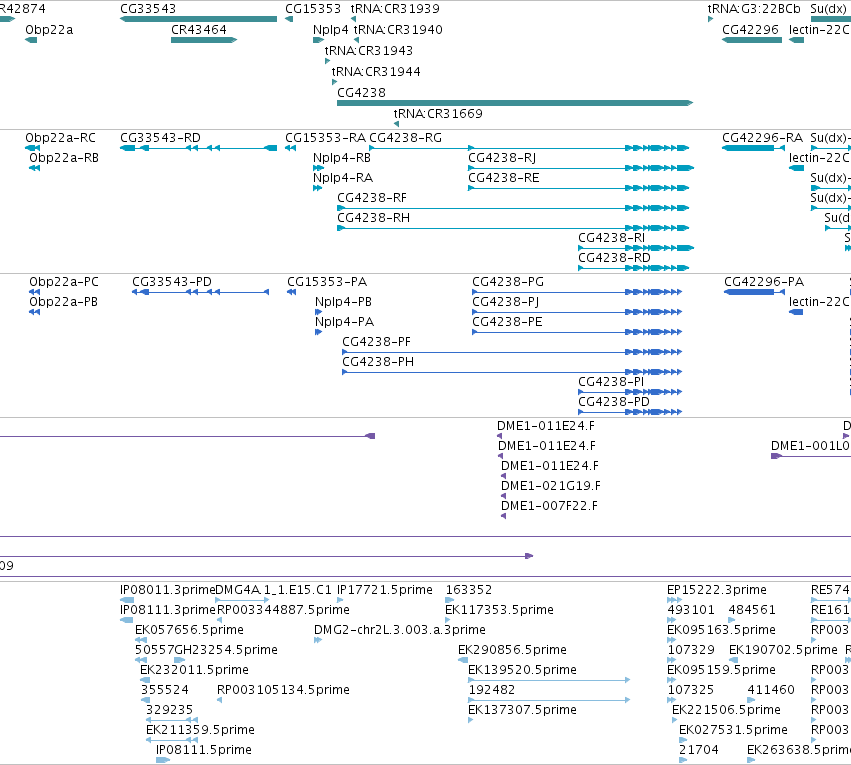The height and width of the screenshot is (765, 851).
Task: Select the EK117353.5prime EST
Action: pyautogui.click(x=448, y=620)
